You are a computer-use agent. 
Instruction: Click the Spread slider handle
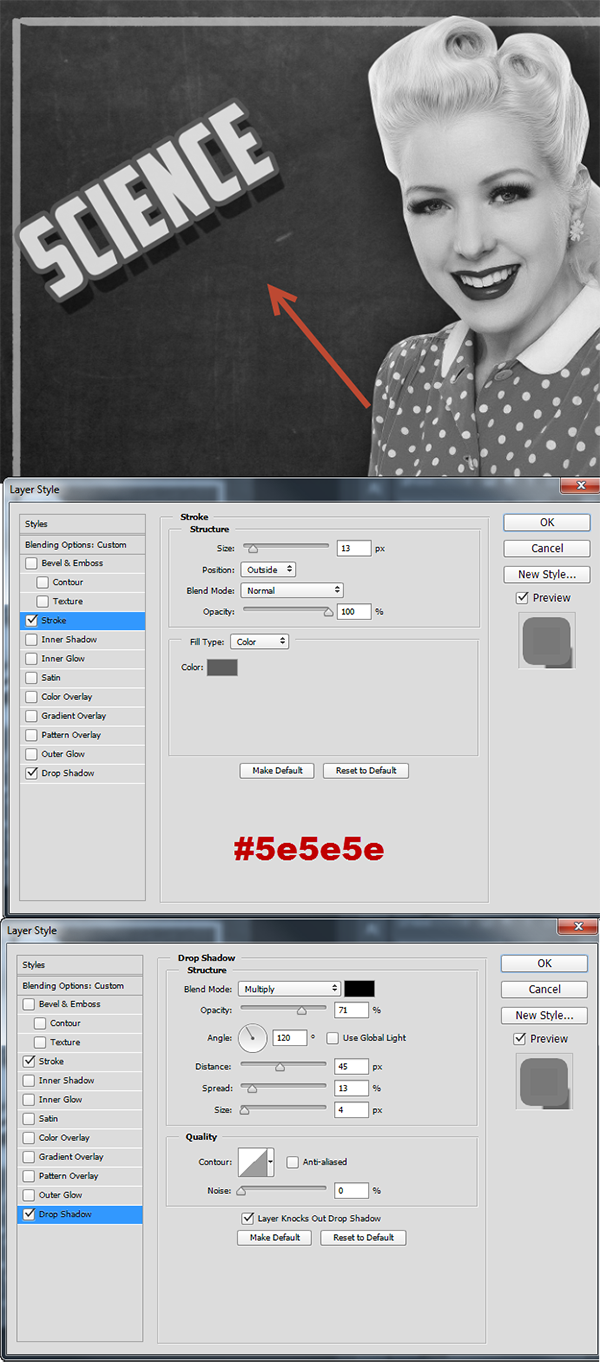click(x=251, y=1089)
